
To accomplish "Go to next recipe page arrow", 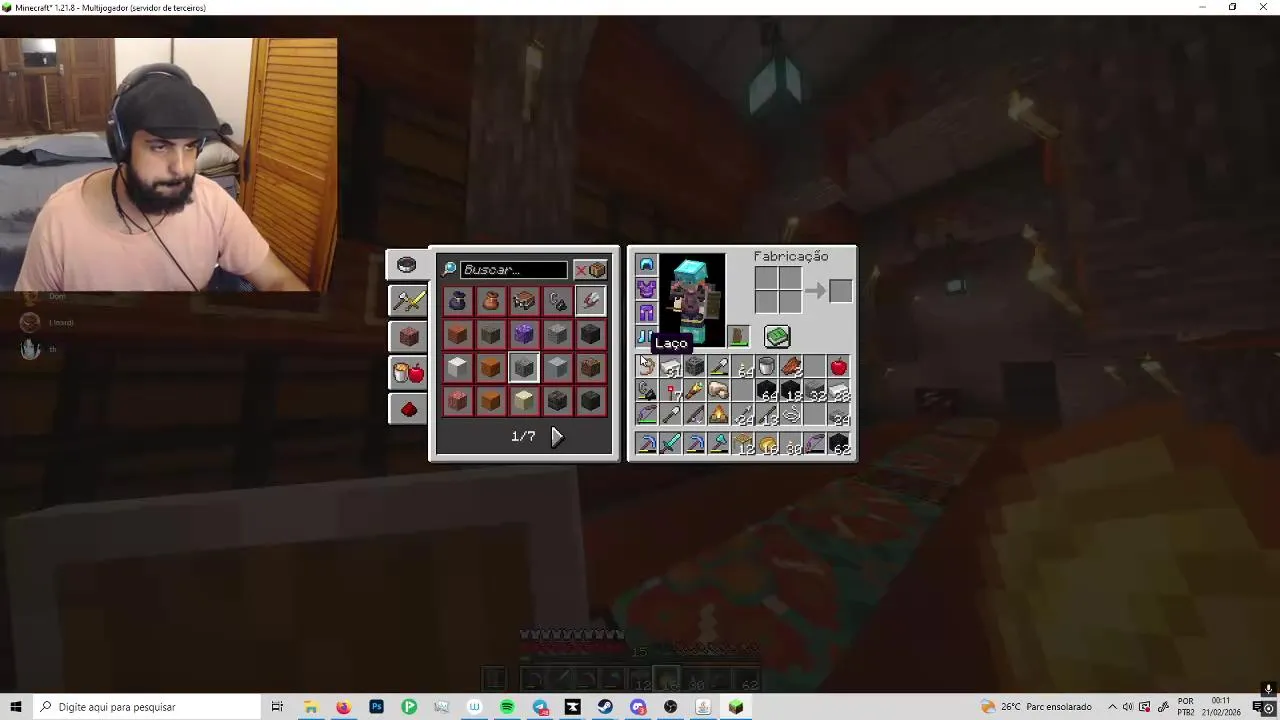I will [557, 436].
